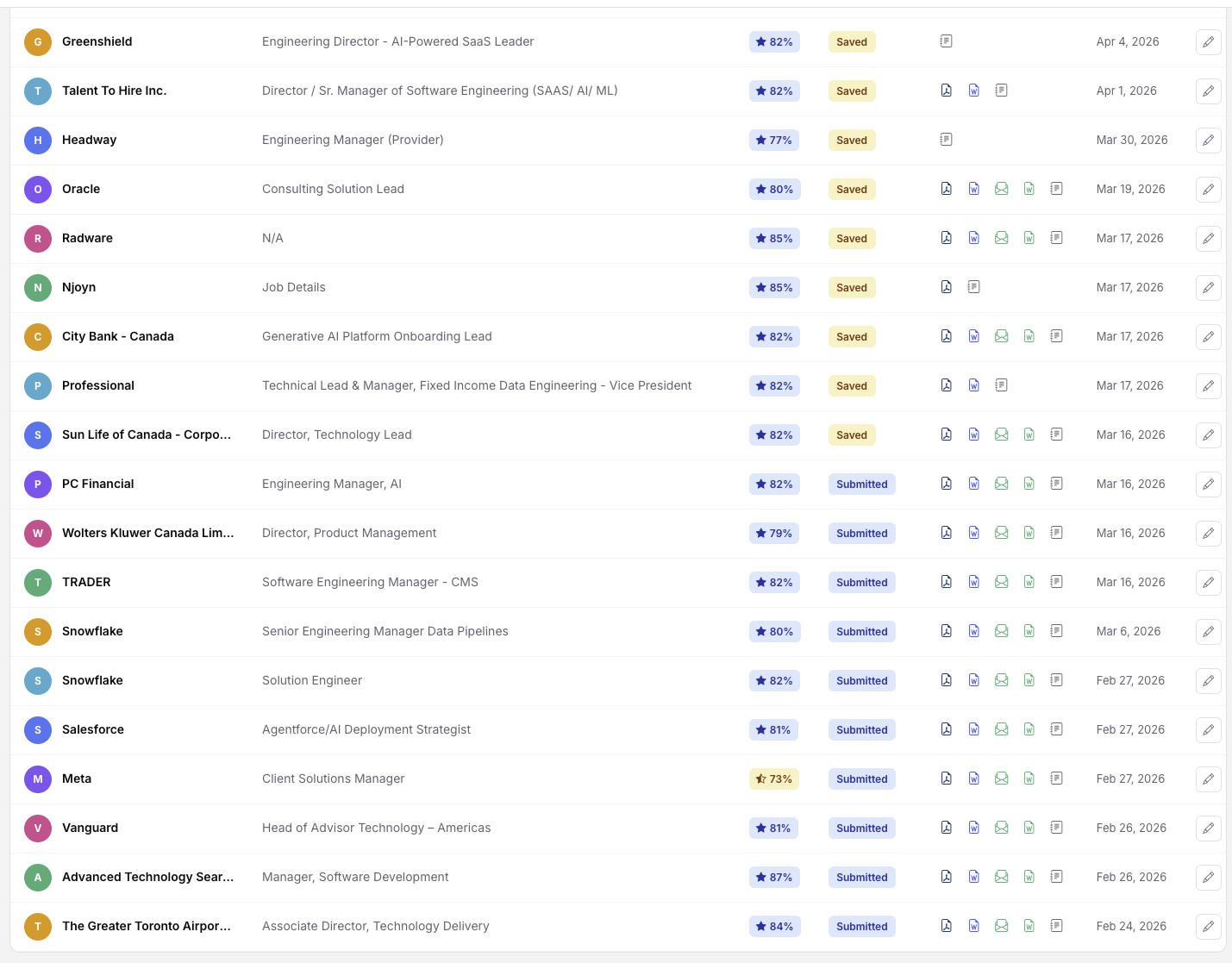Open blue Word document for Talent To Hire Inc.
The height and width of the screenshot is (963, 1232).
click(973, 91)
